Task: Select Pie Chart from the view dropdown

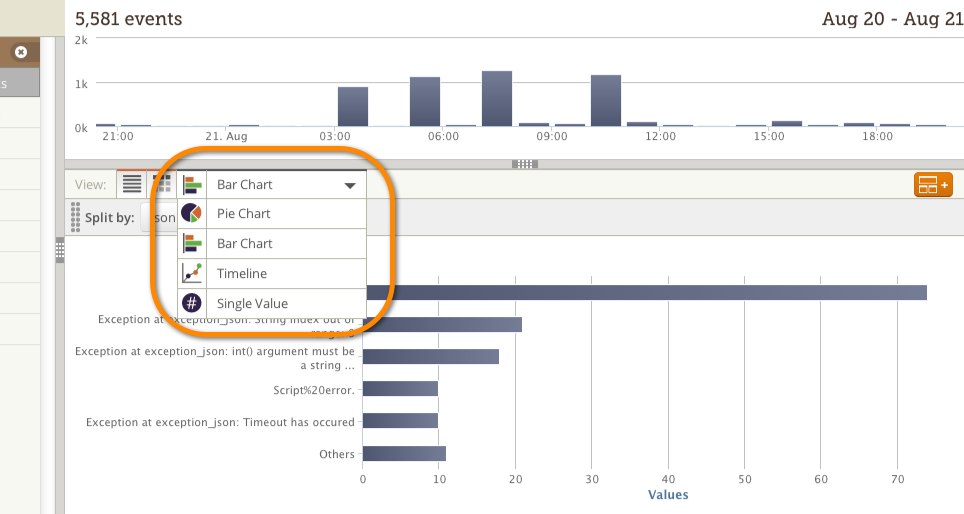Action: pyautogui.click(x=243, y=214)
